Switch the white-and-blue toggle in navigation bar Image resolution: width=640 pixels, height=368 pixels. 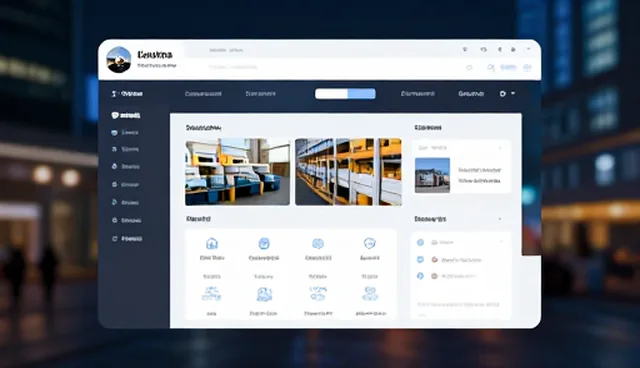click(345, 94)
